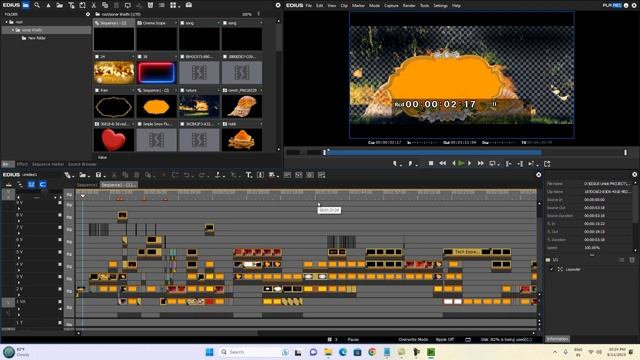Open the bin view mode dropdown arrow

(x=178, y=6)
